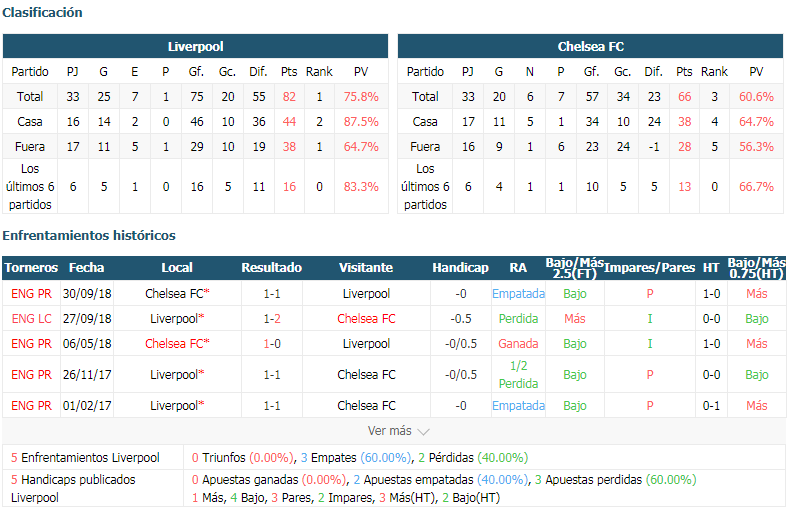Select the Chelsea FC standings table header

pyautogui.click(x=590, y=46)
